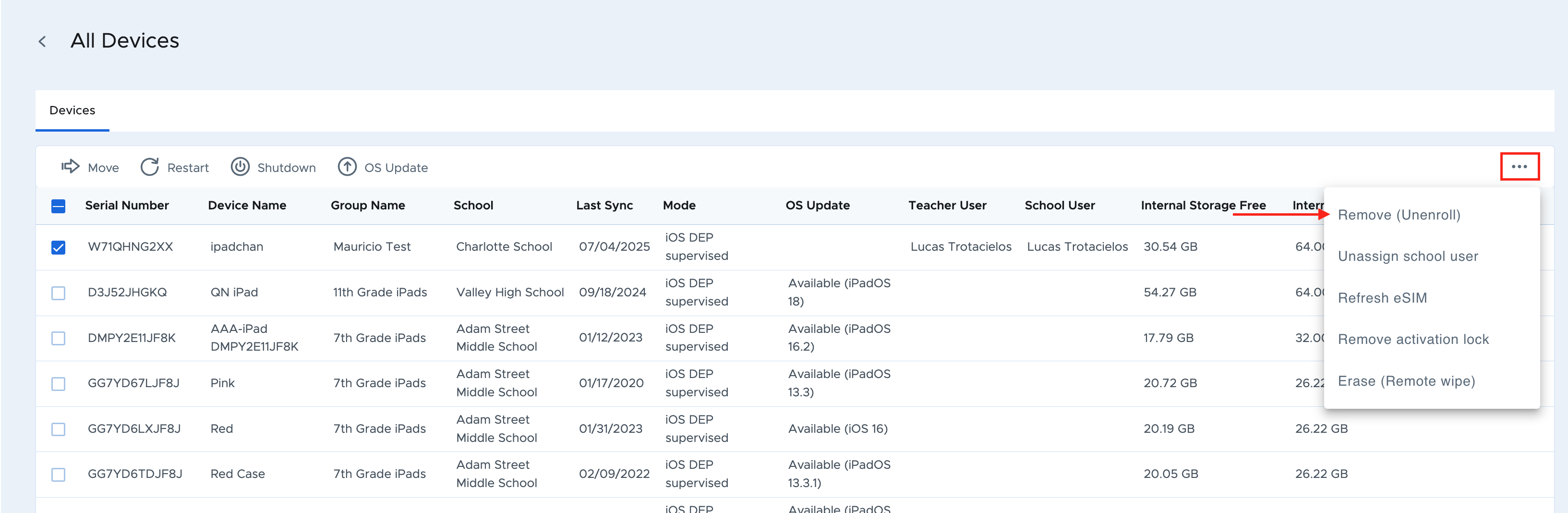Viewport: 1568px width, 513px height.
Task: Uncheck the W71QHNG2XX device row
Action: pos(59,247)
